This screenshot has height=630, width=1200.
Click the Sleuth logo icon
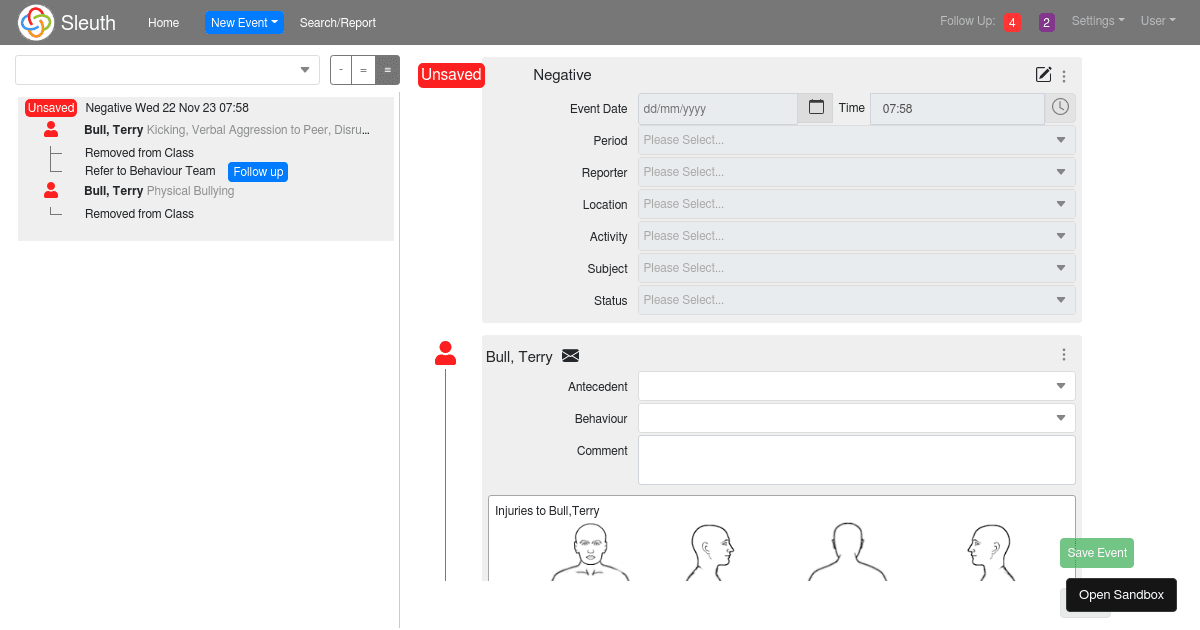[36, 22]
